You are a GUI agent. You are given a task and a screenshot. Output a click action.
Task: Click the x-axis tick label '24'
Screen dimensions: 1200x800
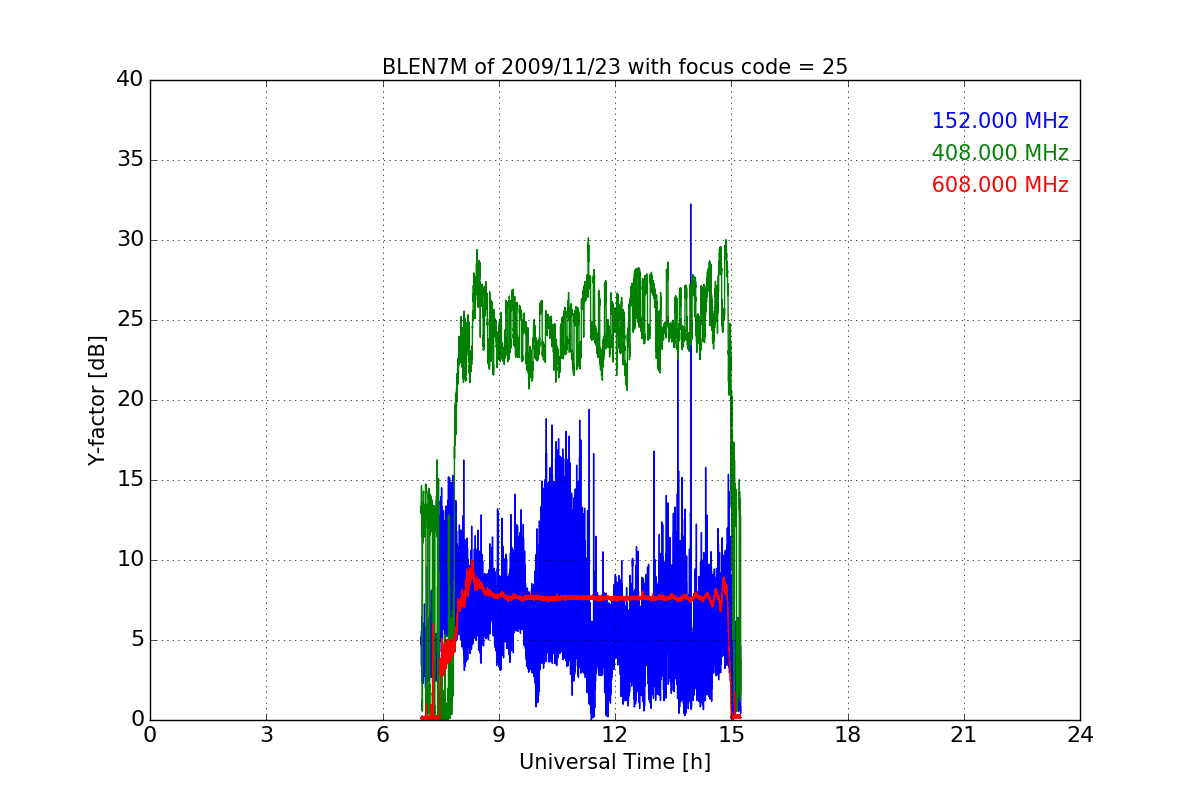(1080, 735)
